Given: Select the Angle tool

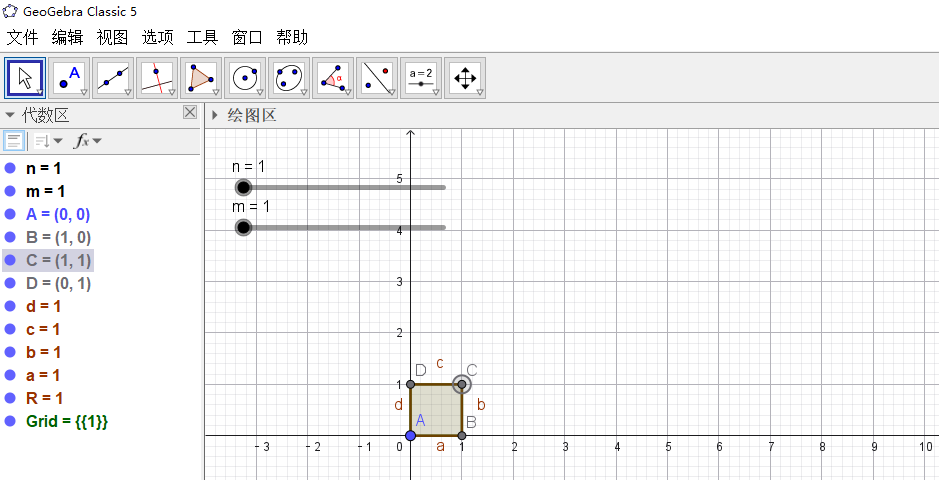Looking at the screenshot, I should click(333, 77).
